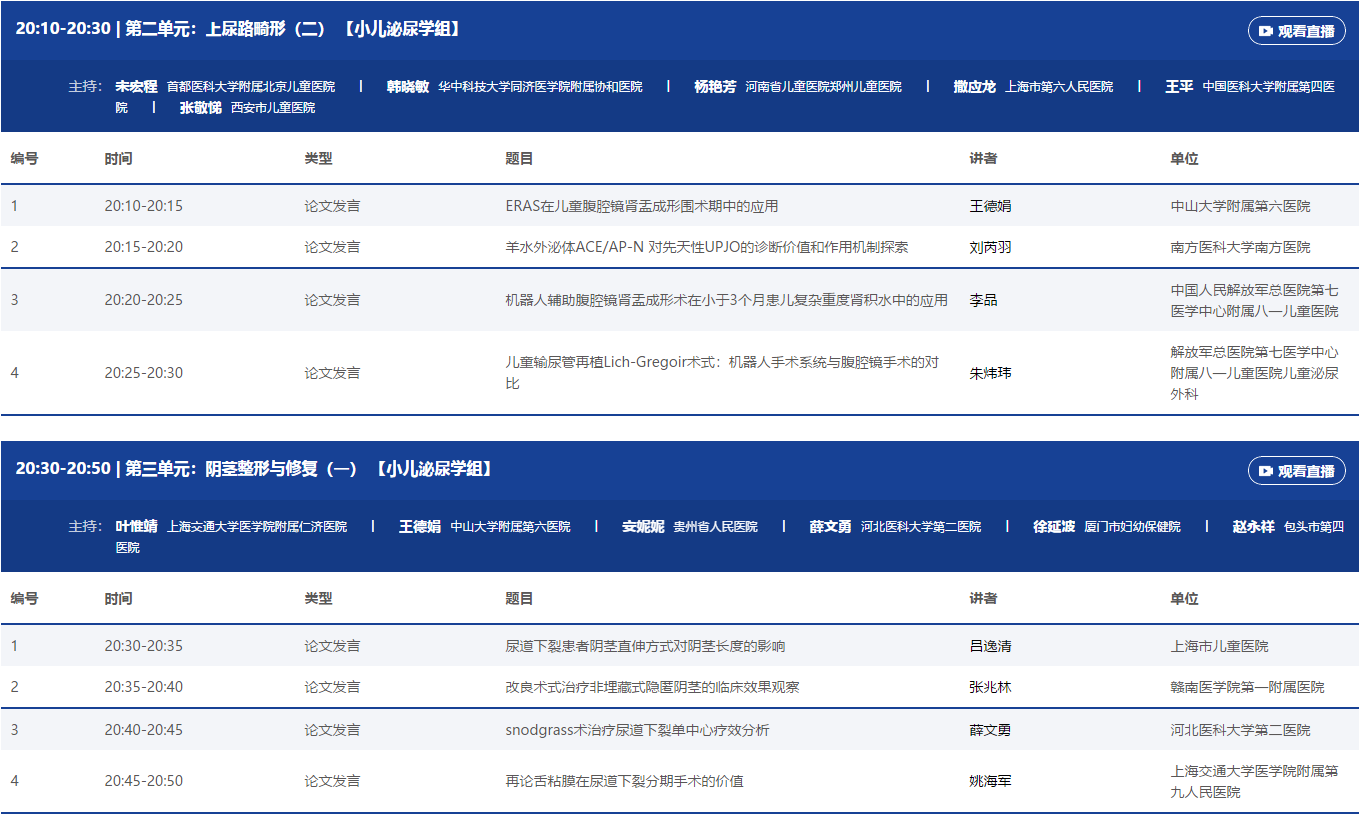Open the snodgrass术治疗尿道下裂 paper title
This screenshot has width=1359, height=815.
pos(637,730)
